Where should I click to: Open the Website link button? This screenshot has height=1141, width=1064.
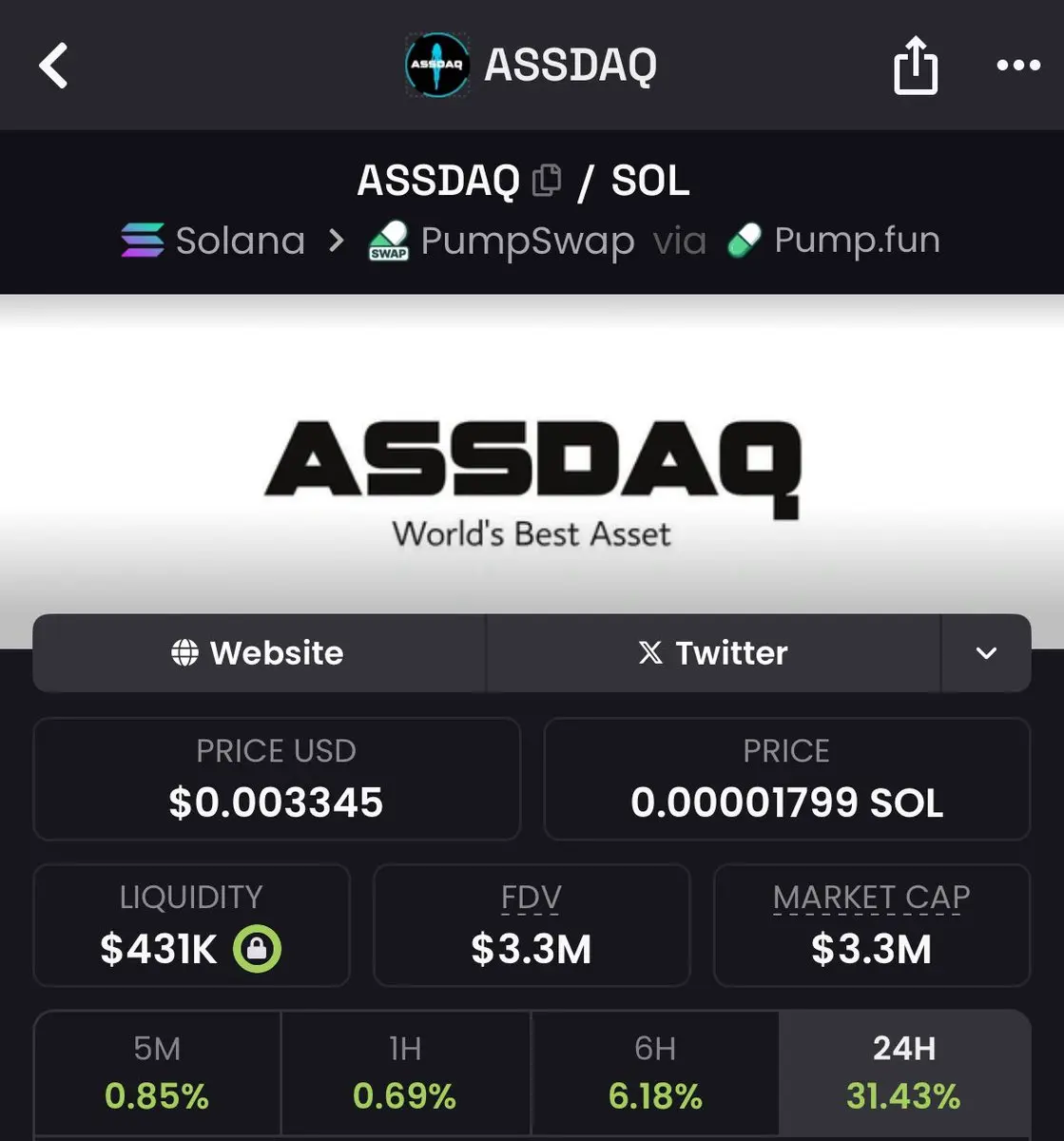pyautogui.click(x=259, y=653)
